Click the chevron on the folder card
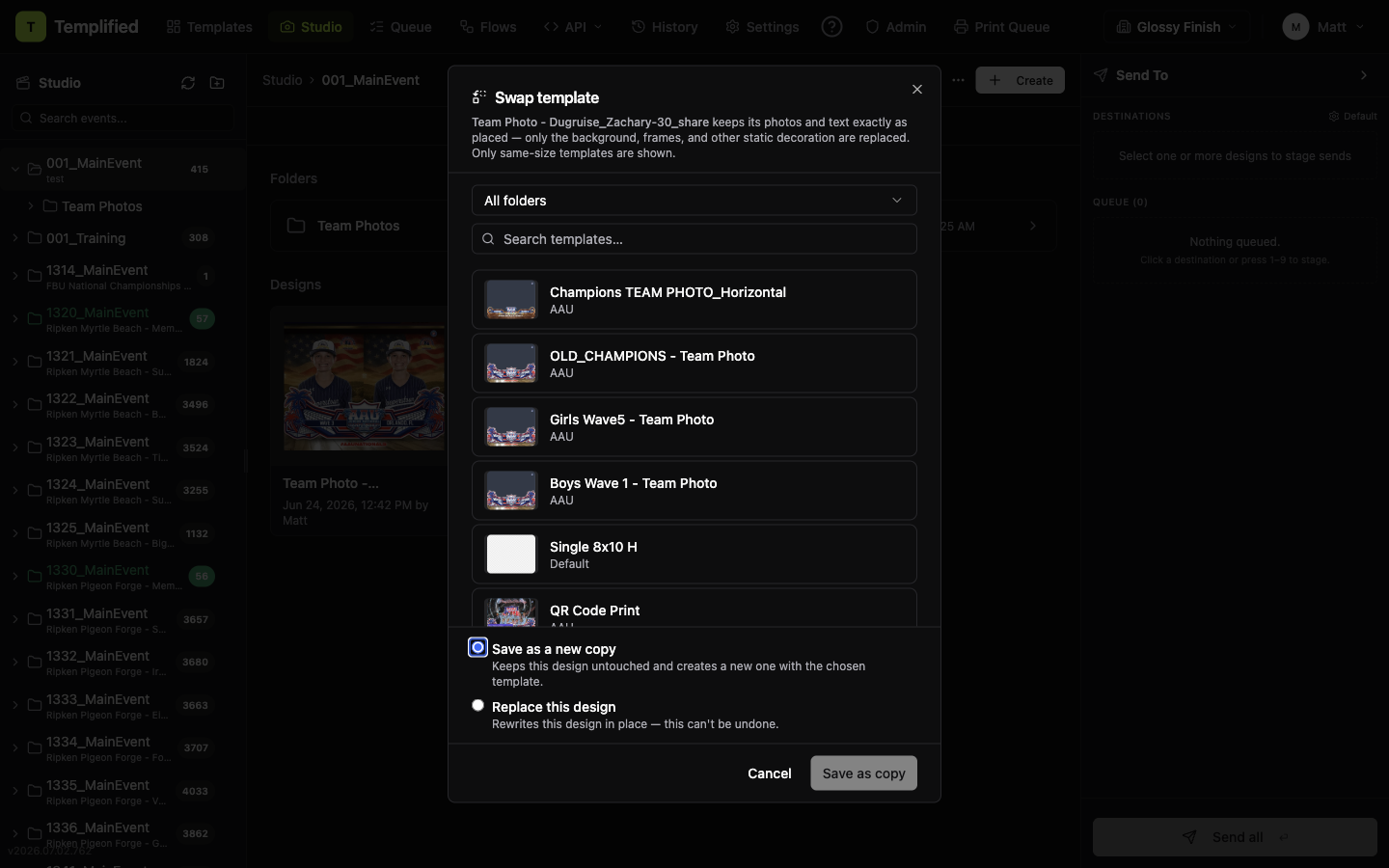 [1032, 226]
